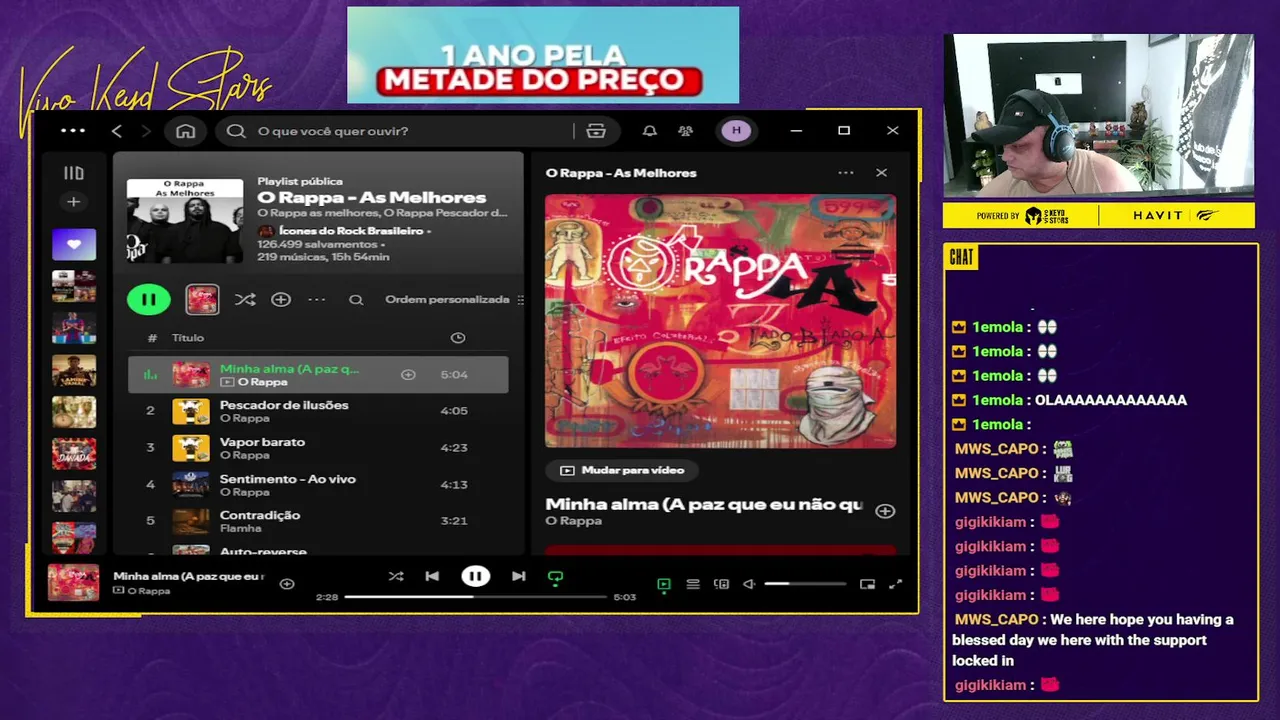Open the play queue icon
The image size is (1280, 720).
point(692,584)
